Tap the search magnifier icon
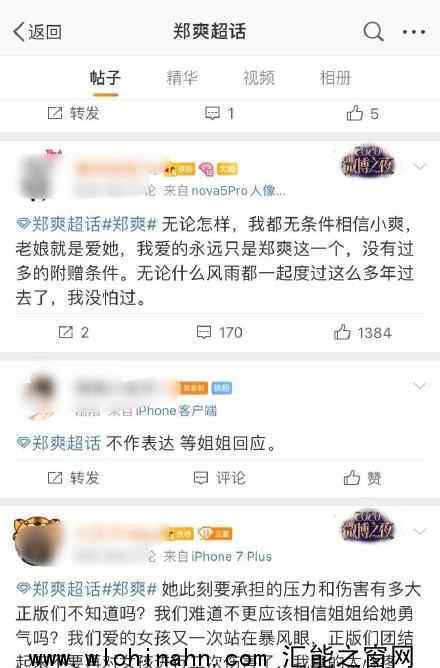This screenshot has height=668, width=440. click(373, 32)
